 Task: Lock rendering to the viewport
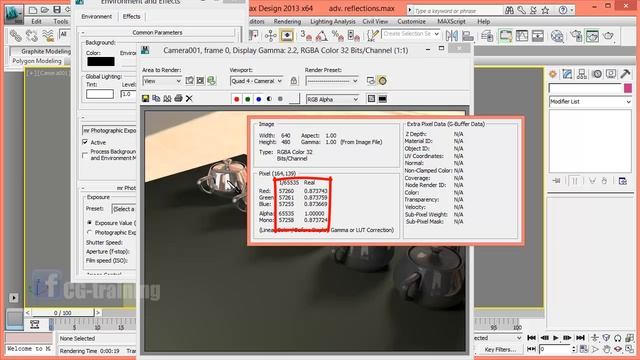pos(293,81)
